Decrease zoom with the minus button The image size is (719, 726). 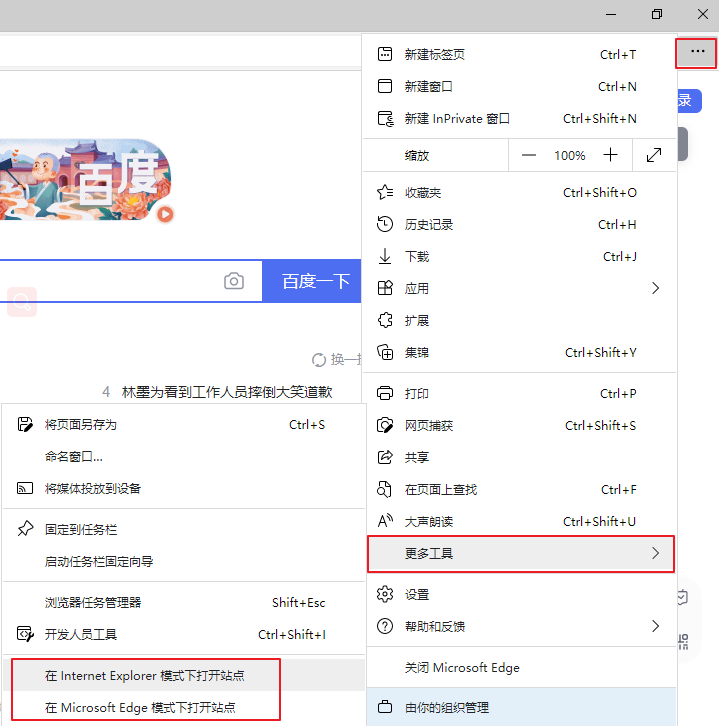coord(529,155)
